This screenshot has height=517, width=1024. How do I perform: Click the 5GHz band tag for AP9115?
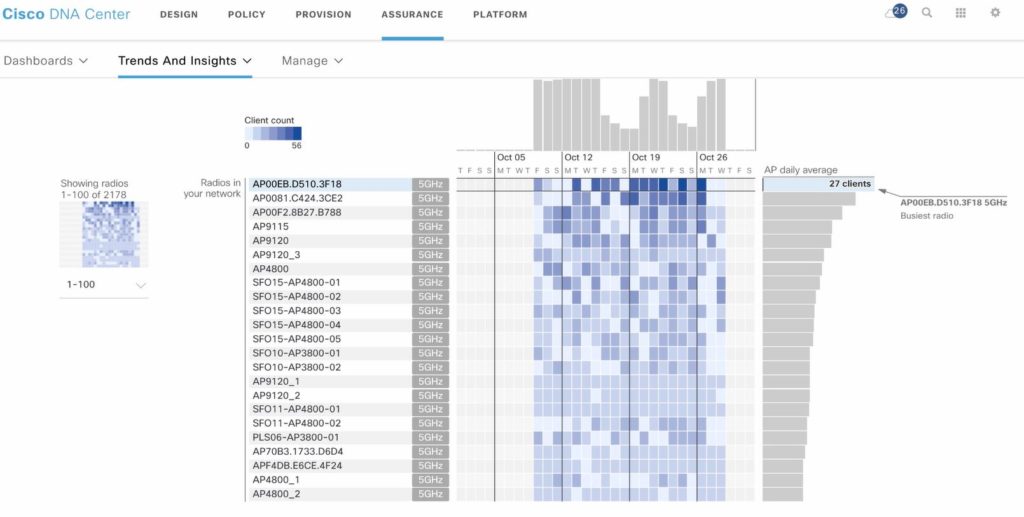click(430, 227)
